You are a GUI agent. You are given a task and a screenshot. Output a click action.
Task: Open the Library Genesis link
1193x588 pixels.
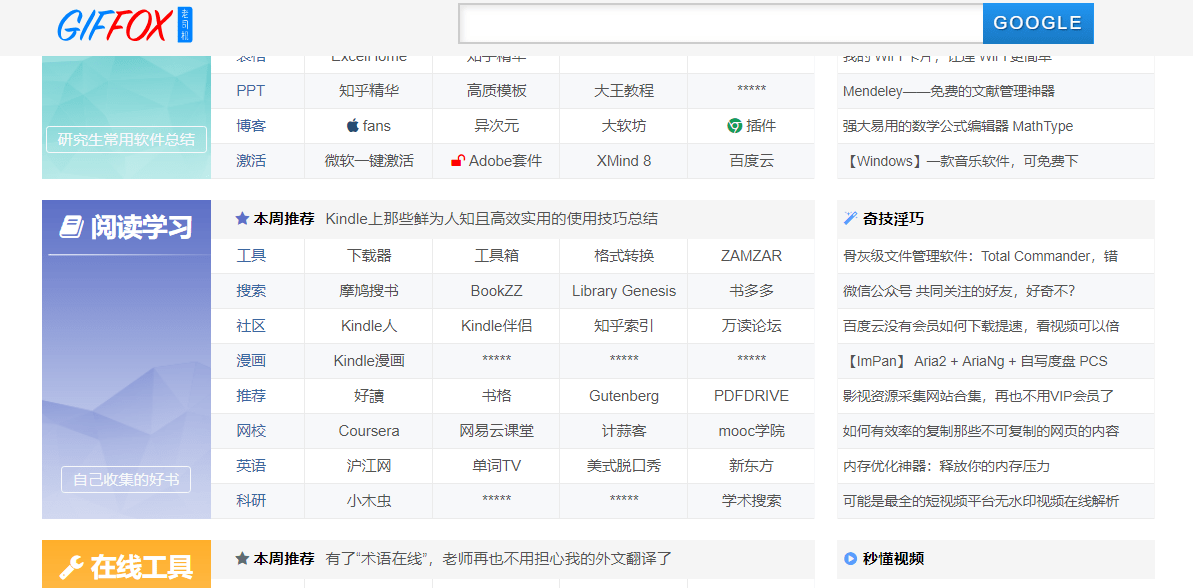tap(624, 291)
